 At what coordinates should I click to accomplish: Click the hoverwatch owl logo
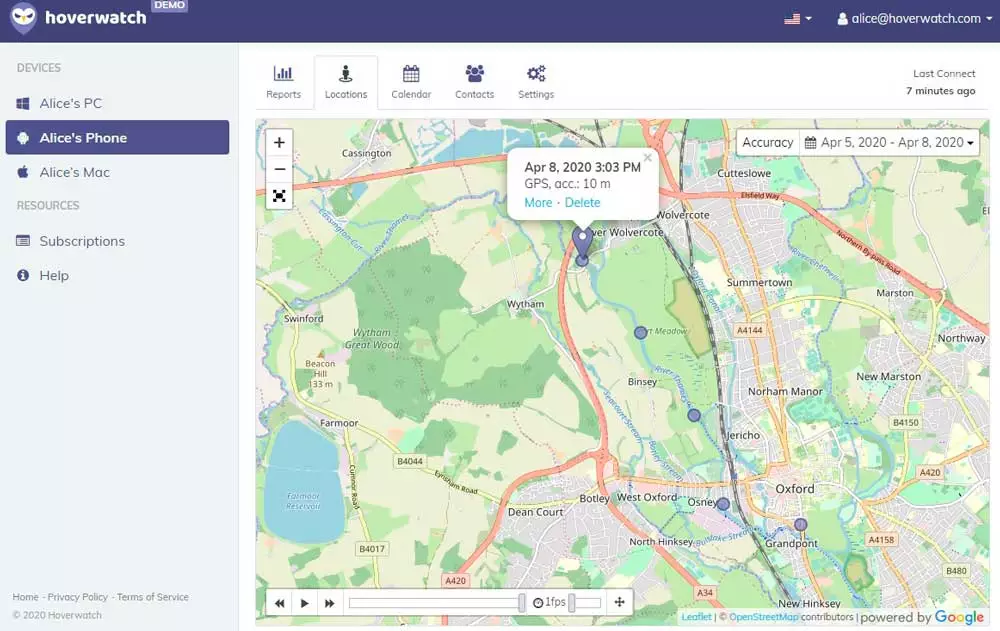24,17
